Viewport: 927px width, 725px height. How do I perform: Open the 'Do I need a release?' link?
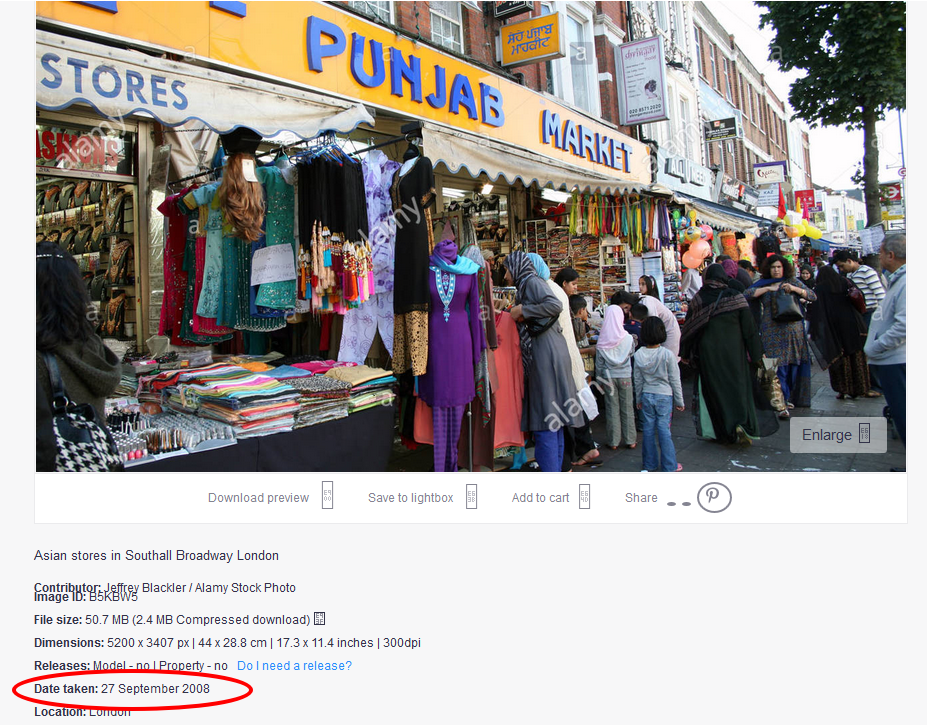tap(294, 666)
